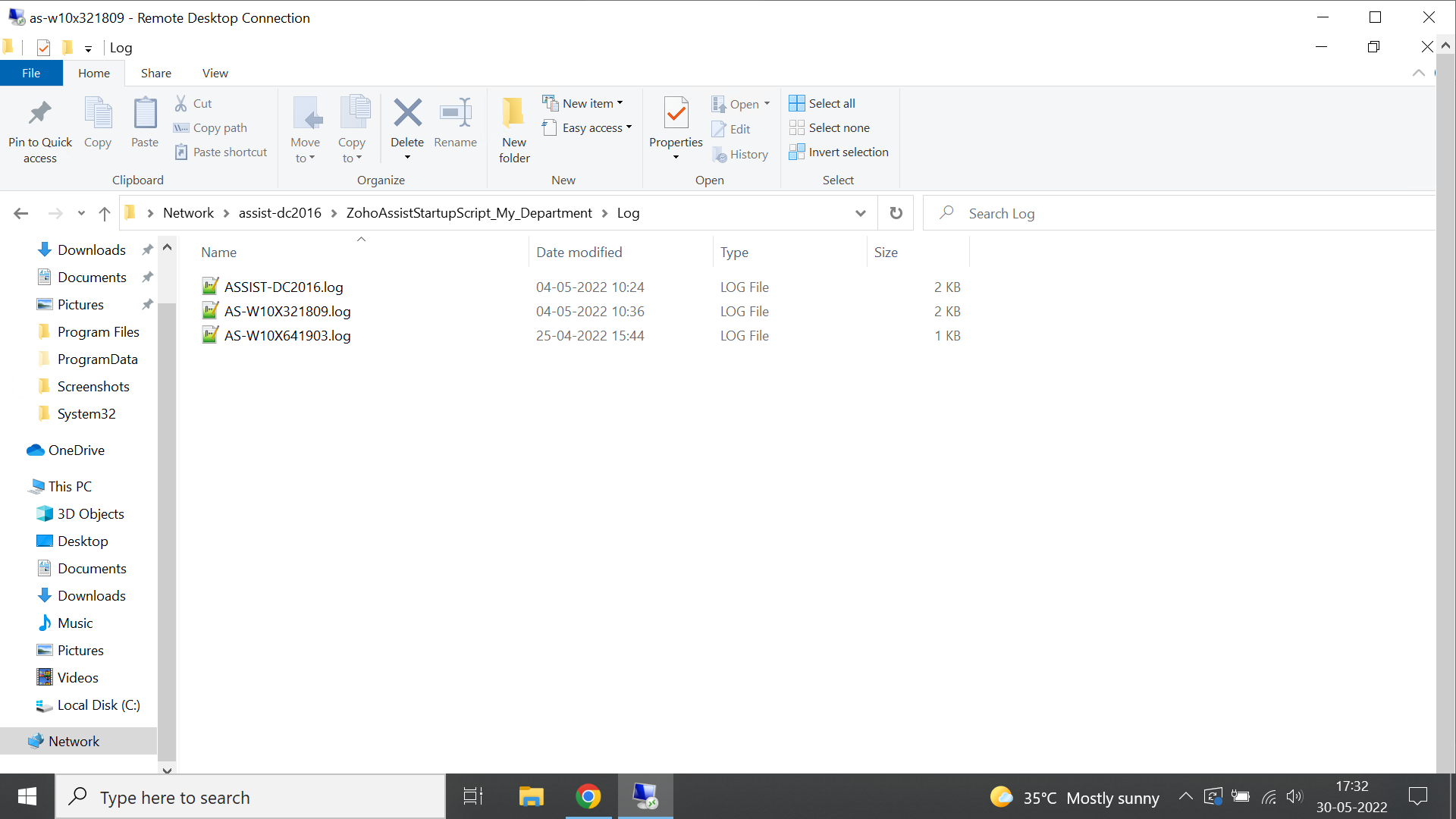
Task: Open the Share tab
Action: tap(156, 73)
